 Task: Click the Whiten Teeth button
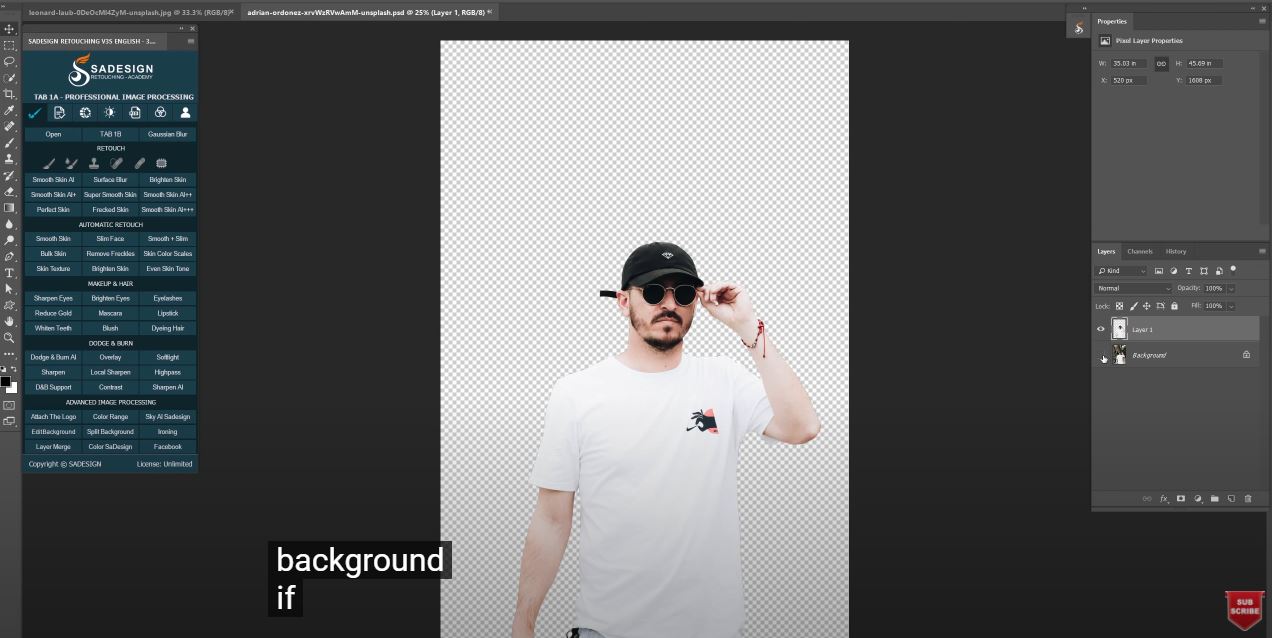click(53, 328)
